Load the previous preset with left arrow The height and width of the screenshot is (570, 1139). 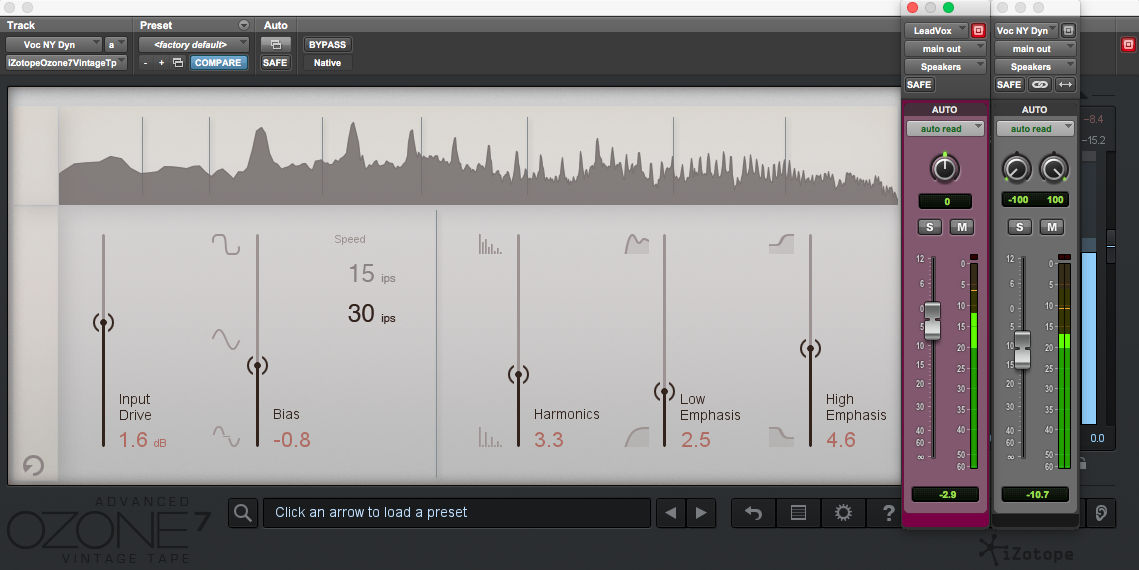pos(670,513)
